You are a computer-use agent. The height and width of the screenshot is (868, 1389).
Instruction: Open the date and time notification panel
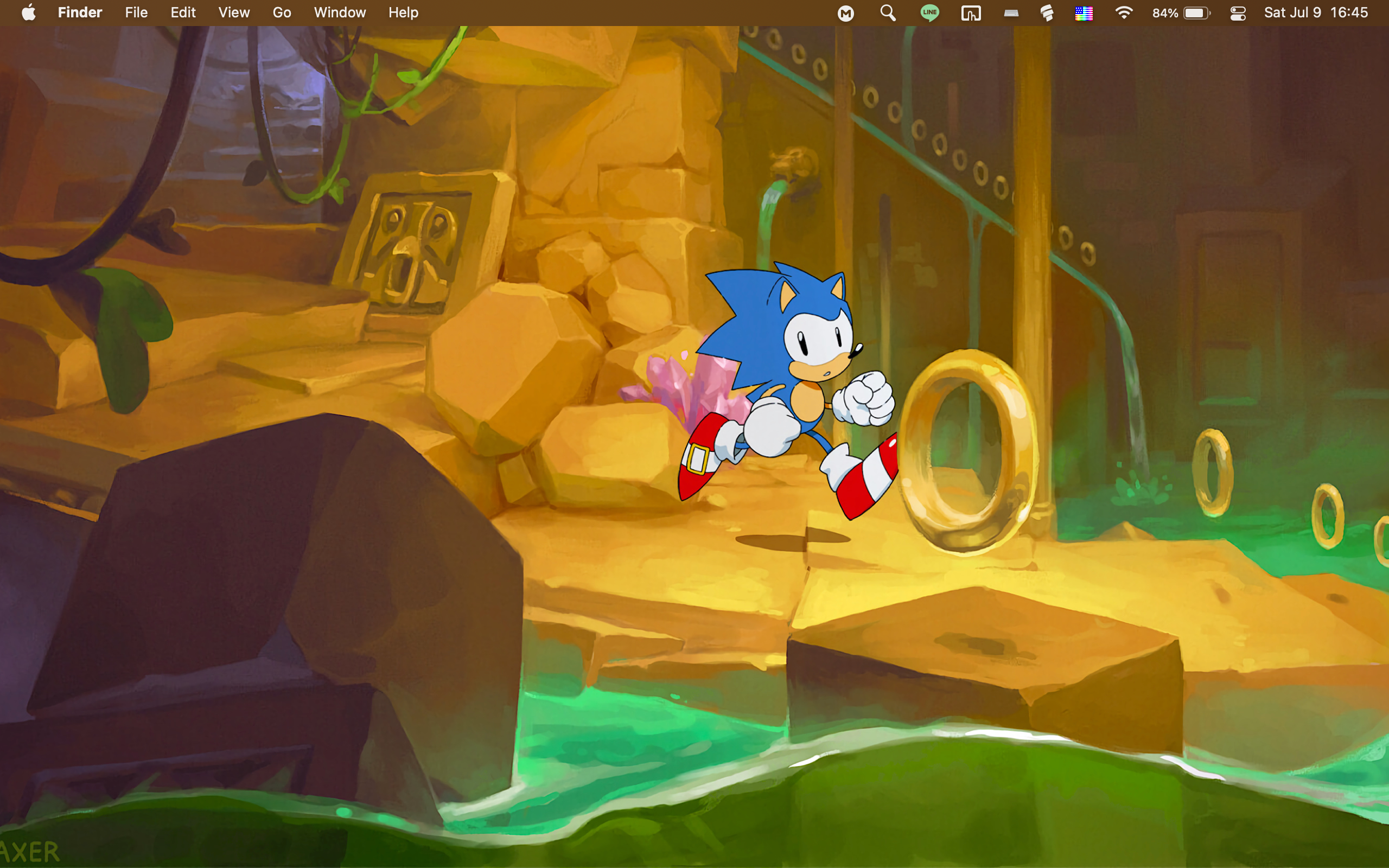pos(1316,12)
